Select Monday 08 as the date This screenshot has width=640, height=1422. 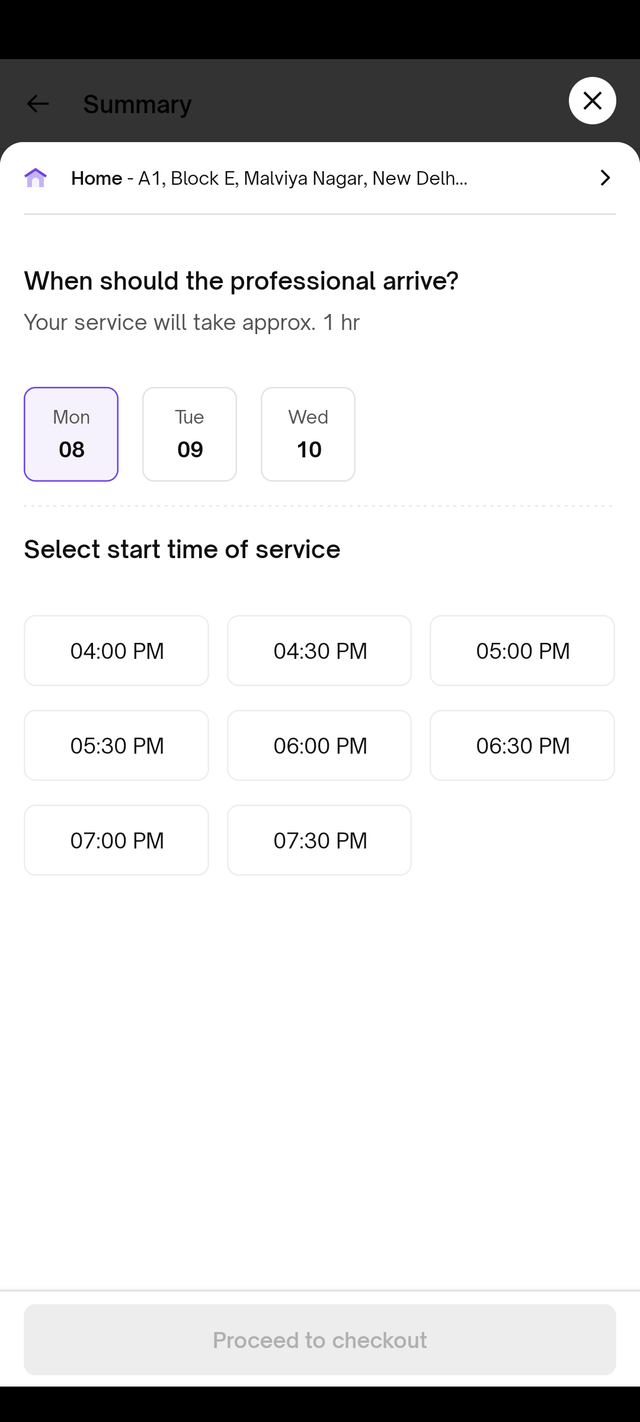71,434
